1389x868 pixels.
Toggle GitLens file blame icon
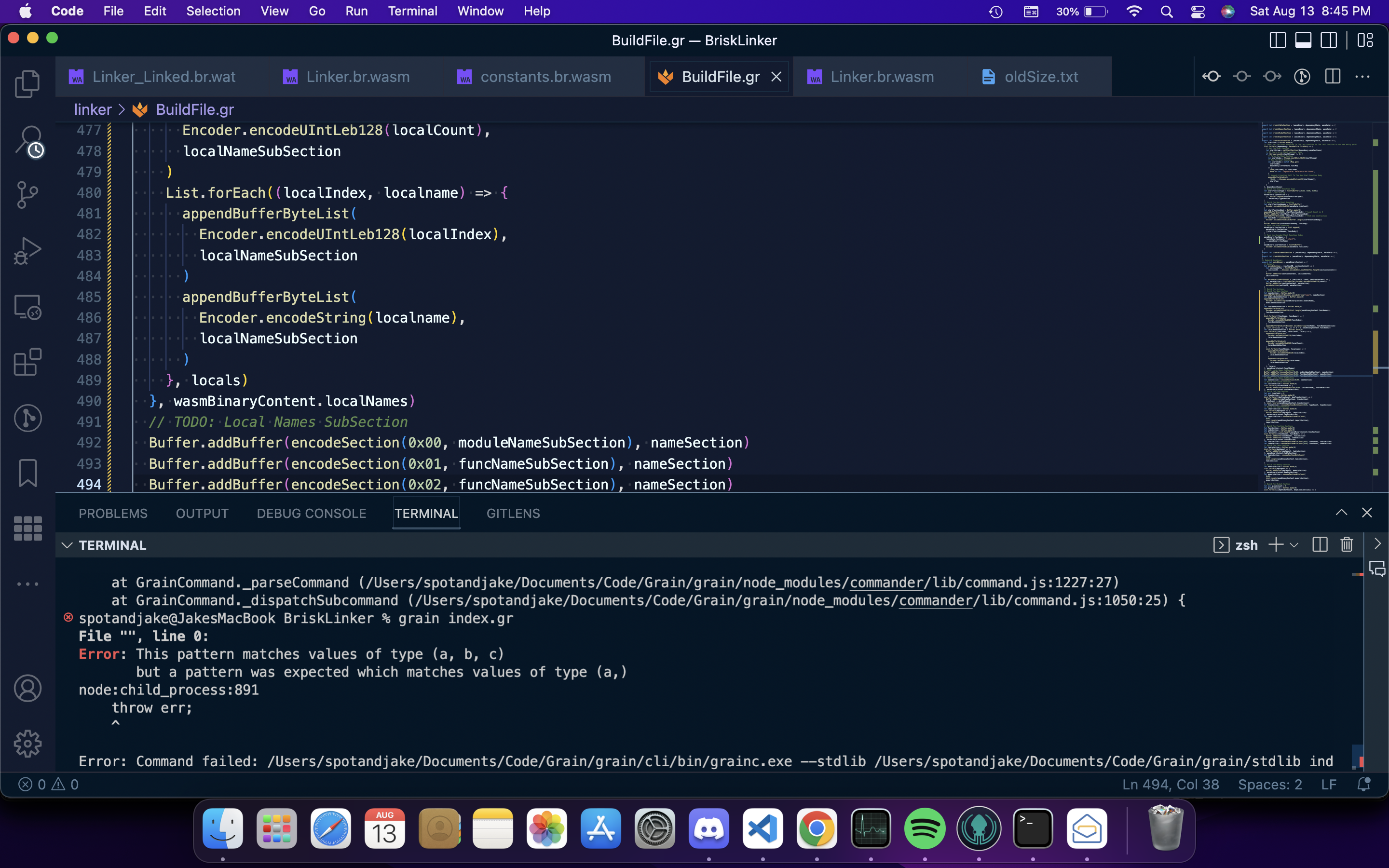(1302, 76)
